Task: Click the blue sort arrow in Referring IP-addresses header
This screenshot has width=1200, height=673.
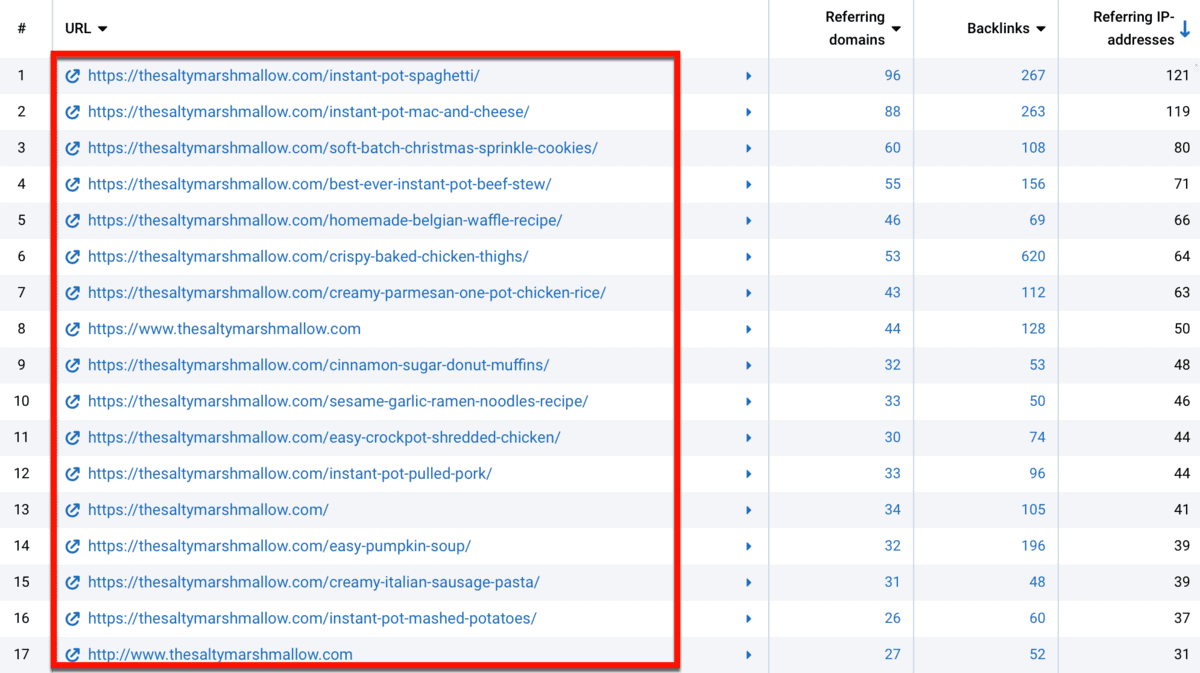Action: (x=1185, y=29)
